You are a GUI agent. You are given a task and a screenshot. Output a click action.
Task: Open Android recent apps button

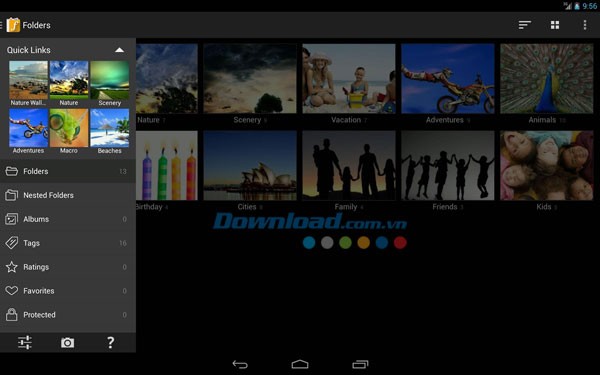(x=360, y=364)
